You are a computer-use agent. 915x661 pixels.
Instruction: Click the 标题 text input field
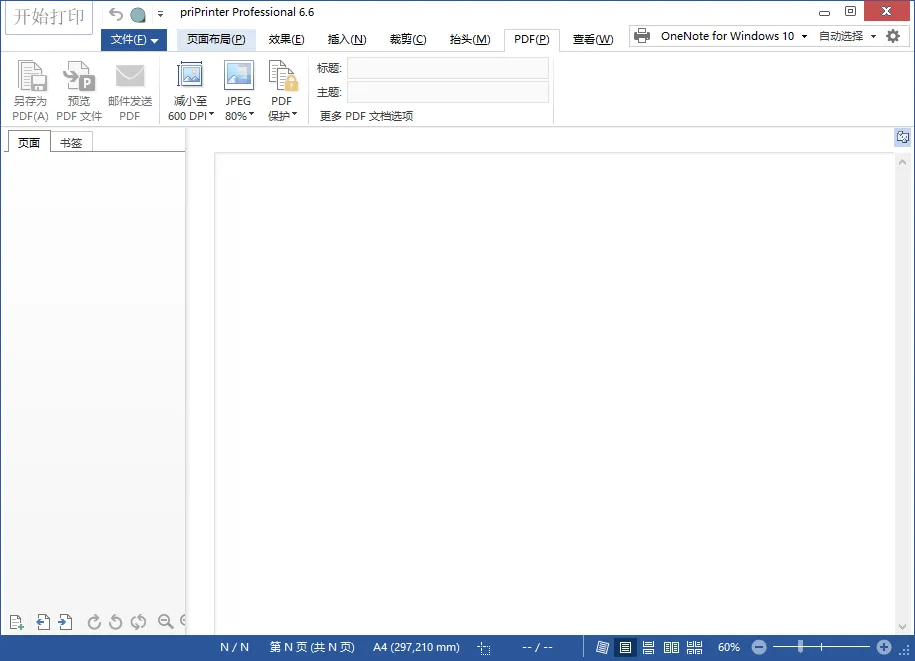pyautogui.click(x=447, y=68)
